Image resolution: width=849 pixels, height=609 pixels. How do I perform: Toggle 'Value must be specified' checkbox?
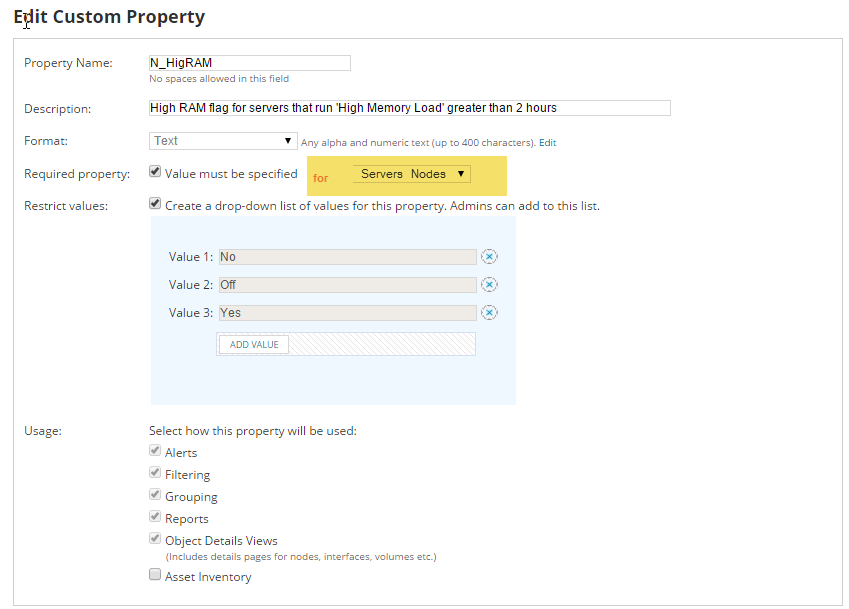[155, 172]
